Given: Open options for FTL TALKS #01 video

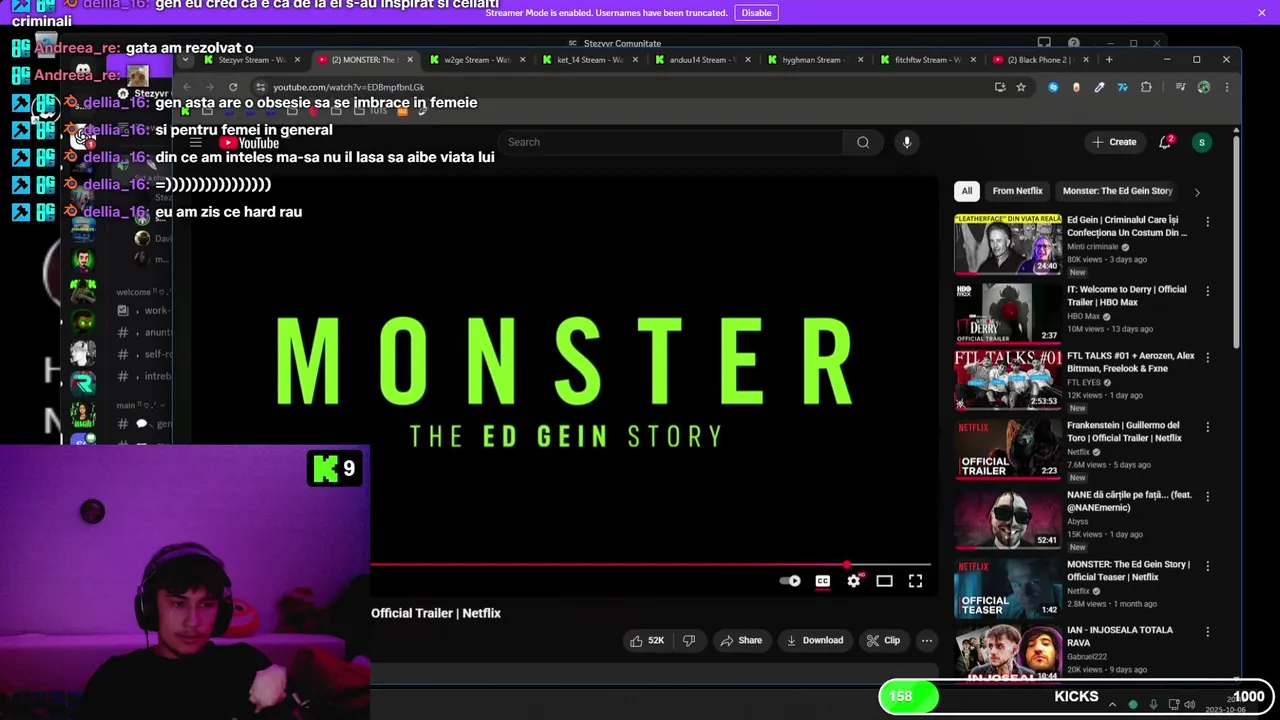Looking at the screenshot, I should (x=1207, y=357).
